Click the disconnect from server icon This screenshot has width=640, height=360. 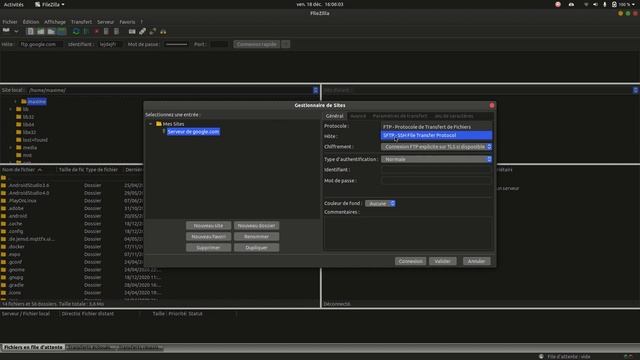coord(106,31)
